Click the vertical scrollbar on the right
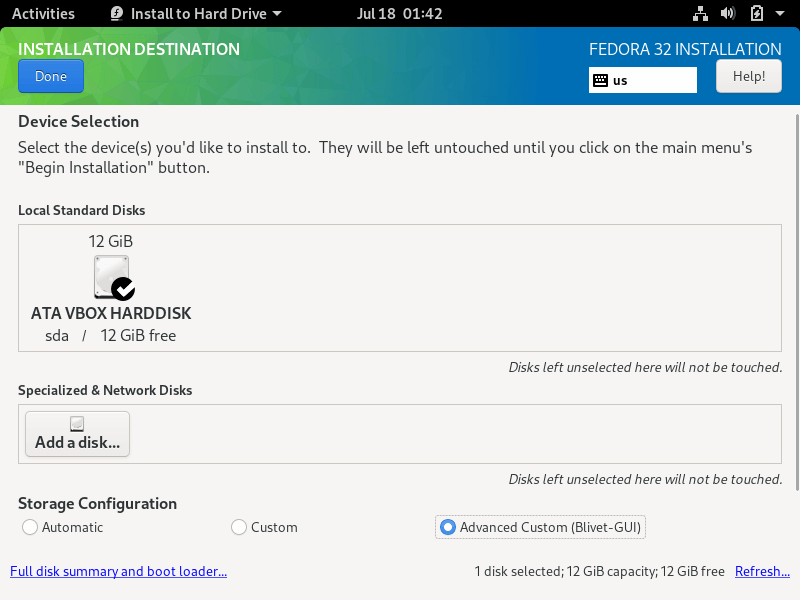 797,302
